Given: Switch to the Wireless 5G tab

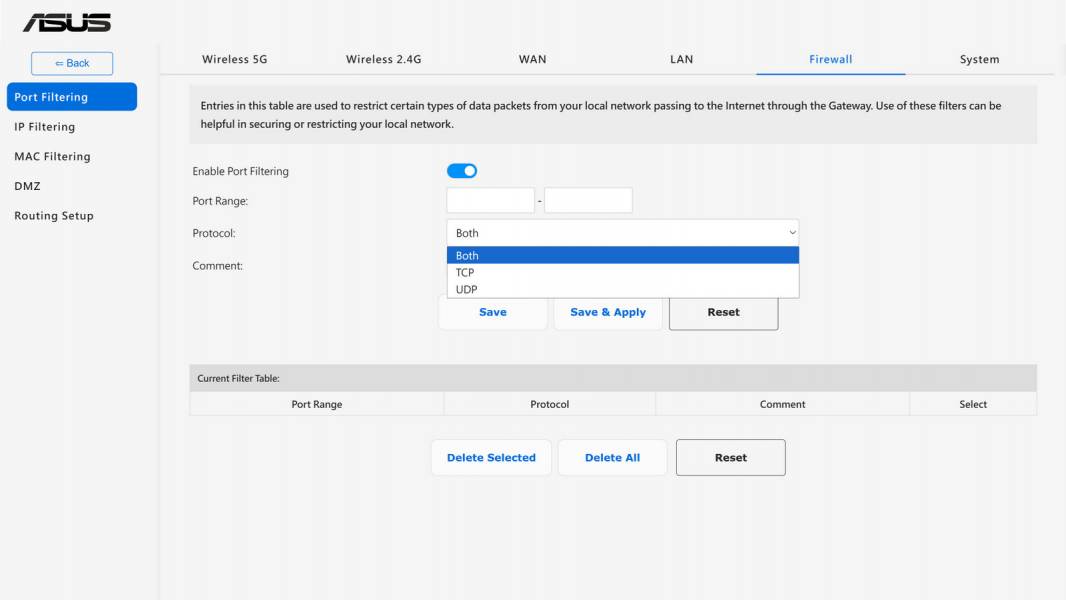Looking at the screenshot, I should click(x=235, y=59).
